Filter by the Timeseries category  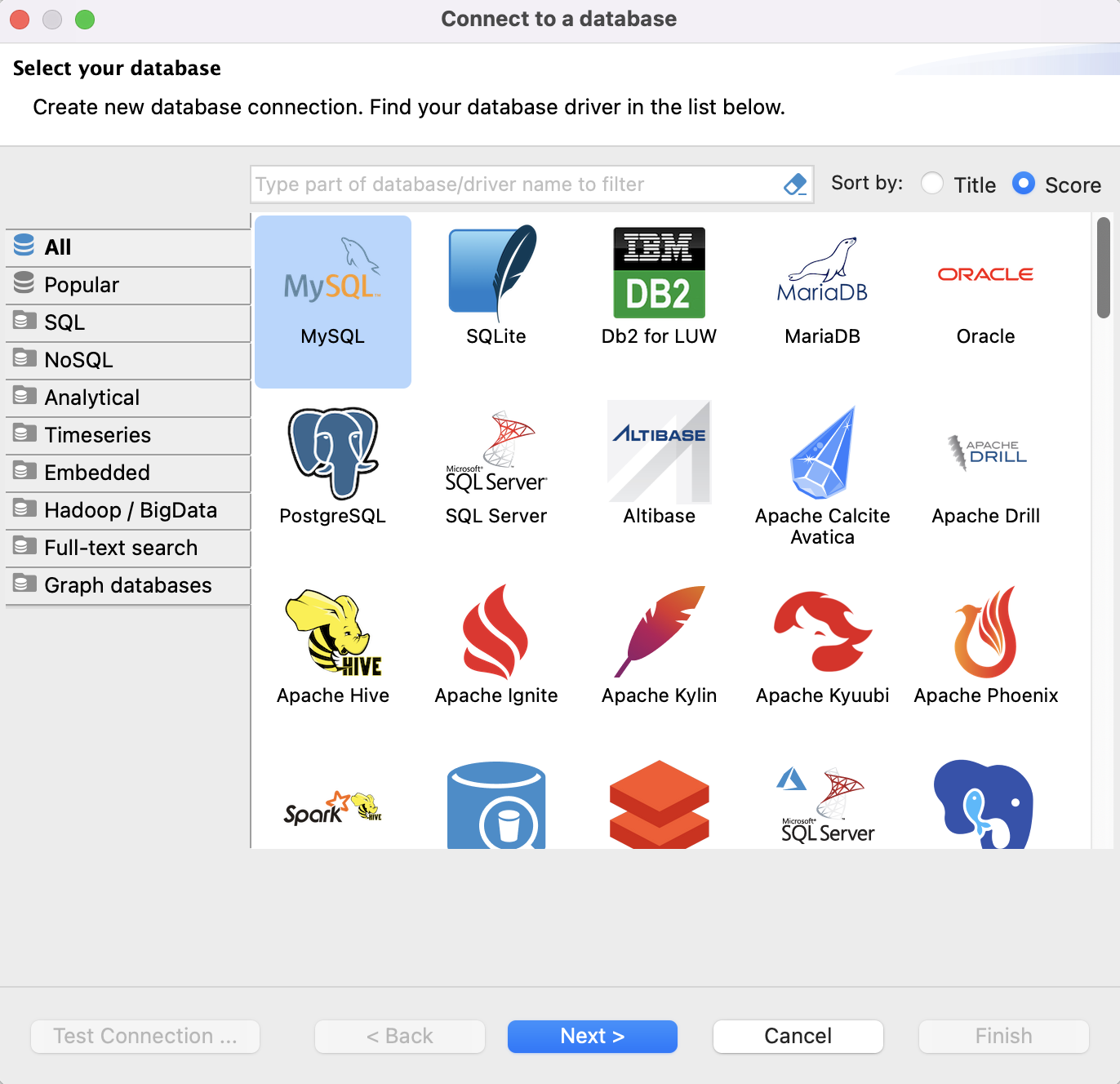click(x=97, y=435)
